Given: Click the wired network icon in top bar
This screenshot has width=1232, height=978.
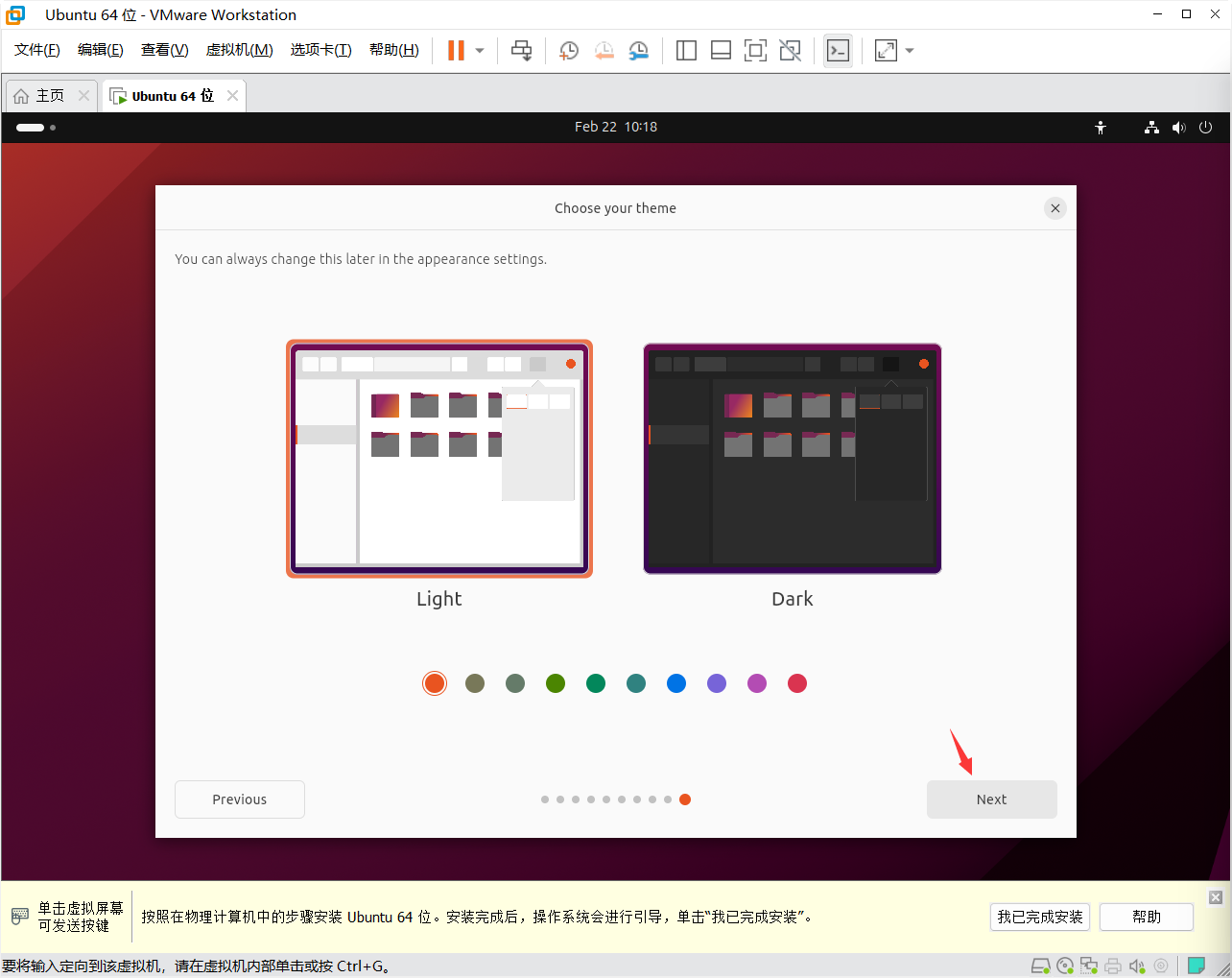Looking at the screenshot, I should 1151,127.
